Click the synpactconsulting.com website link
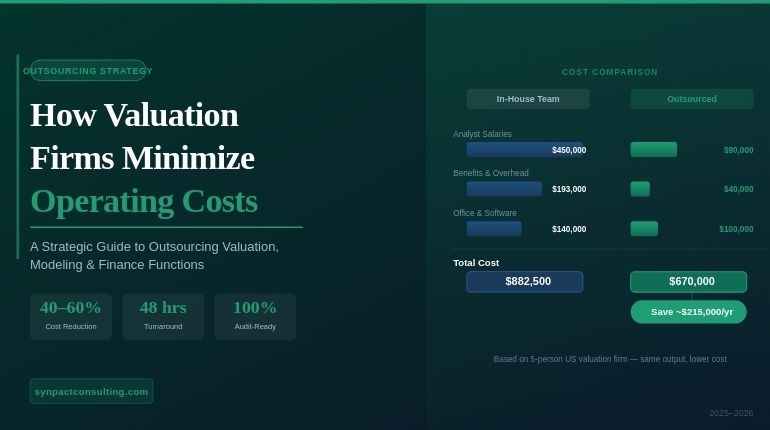 pyautogui.click(x=91, y=391)
